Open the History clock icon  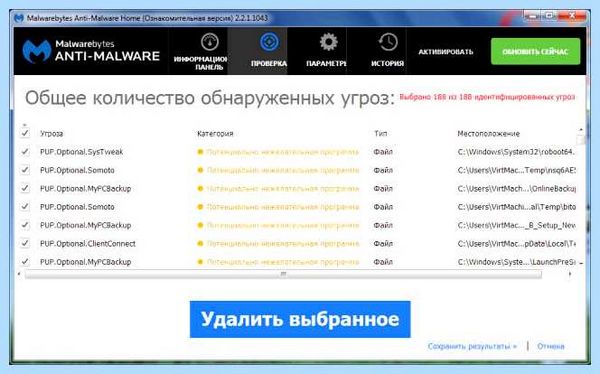point(388,42)
